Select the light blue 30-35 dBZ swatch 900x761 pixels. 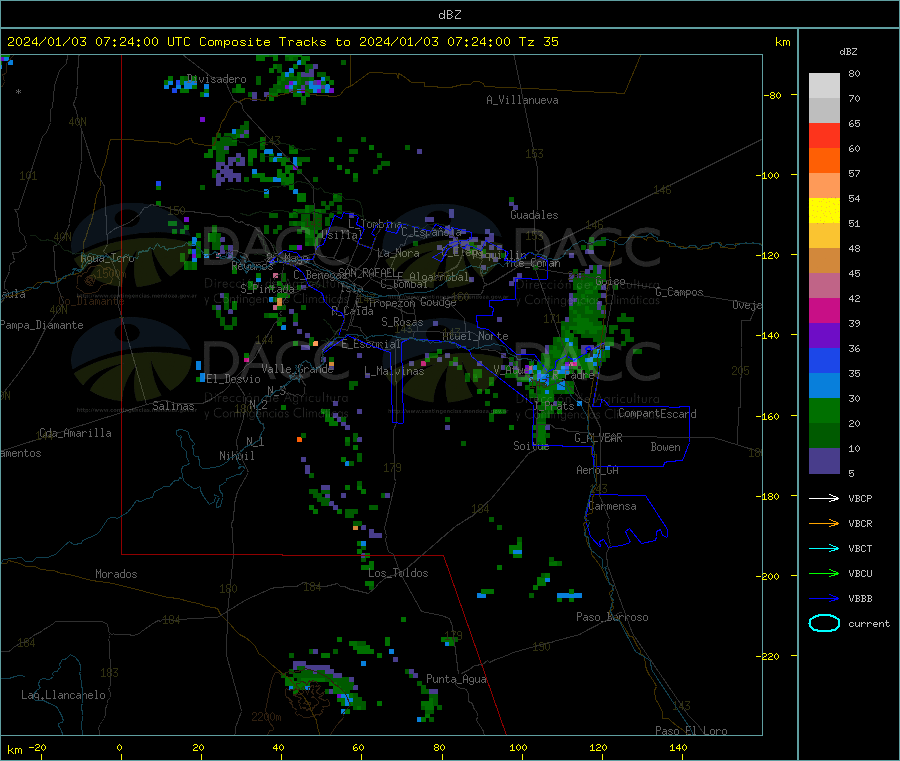824,385
